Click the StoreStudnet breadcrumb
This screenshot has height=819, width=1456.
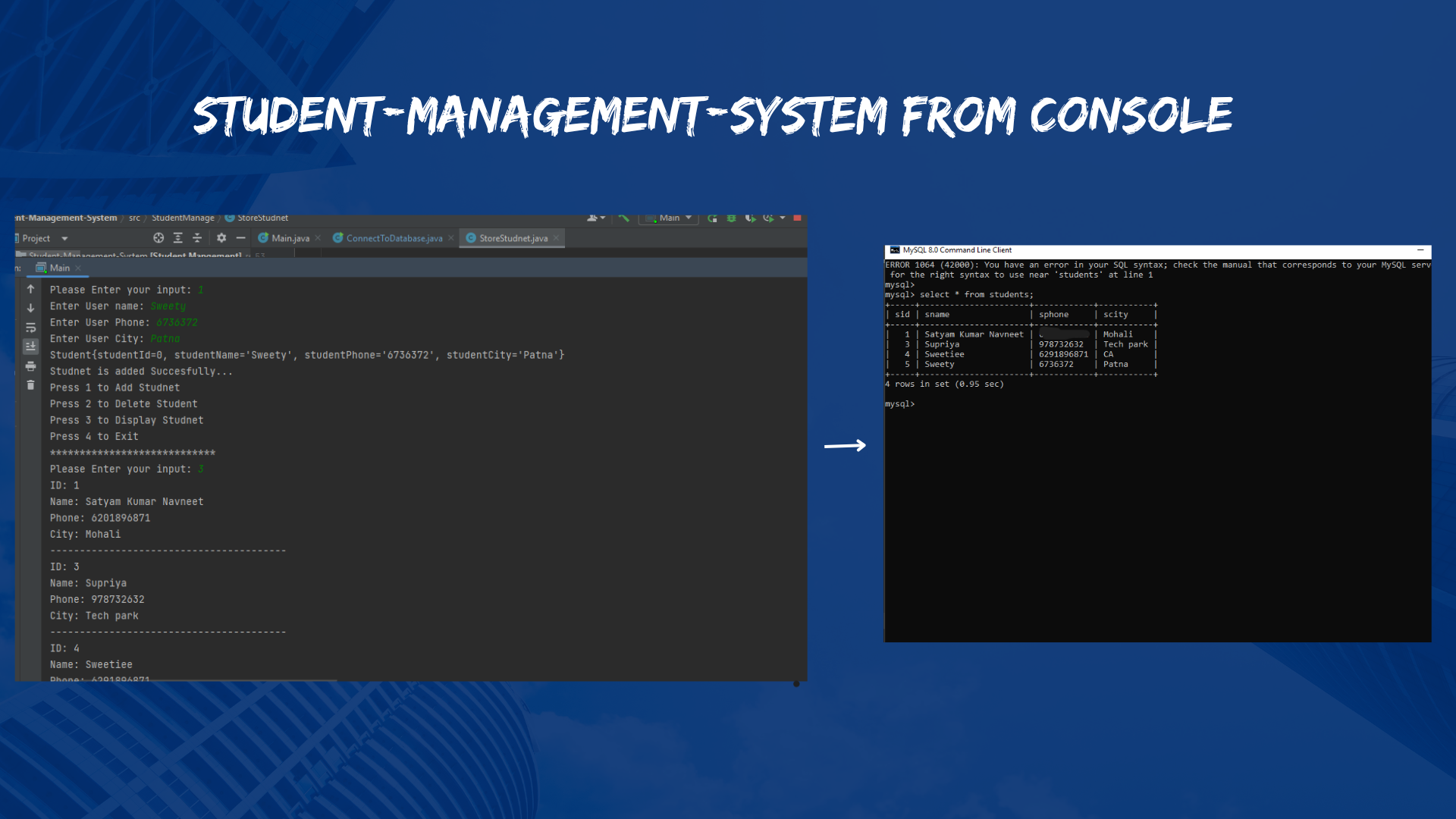256,218
